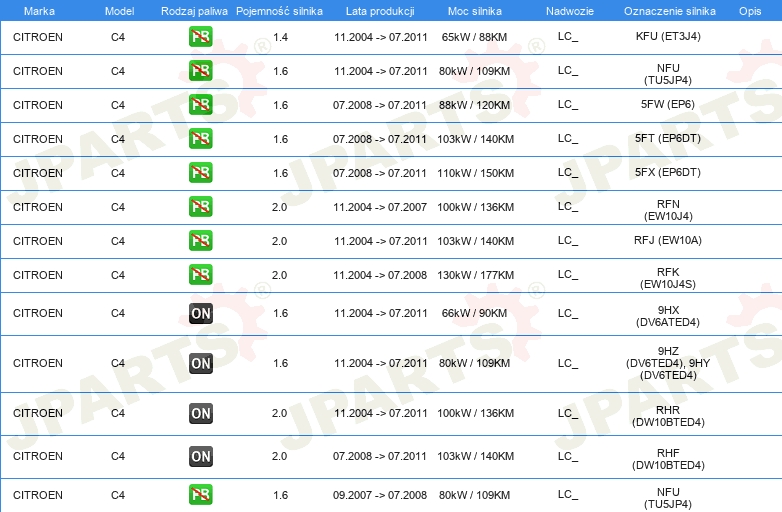
Task: Select engine code RFJ (EW10A)
Action: point(668,240)
